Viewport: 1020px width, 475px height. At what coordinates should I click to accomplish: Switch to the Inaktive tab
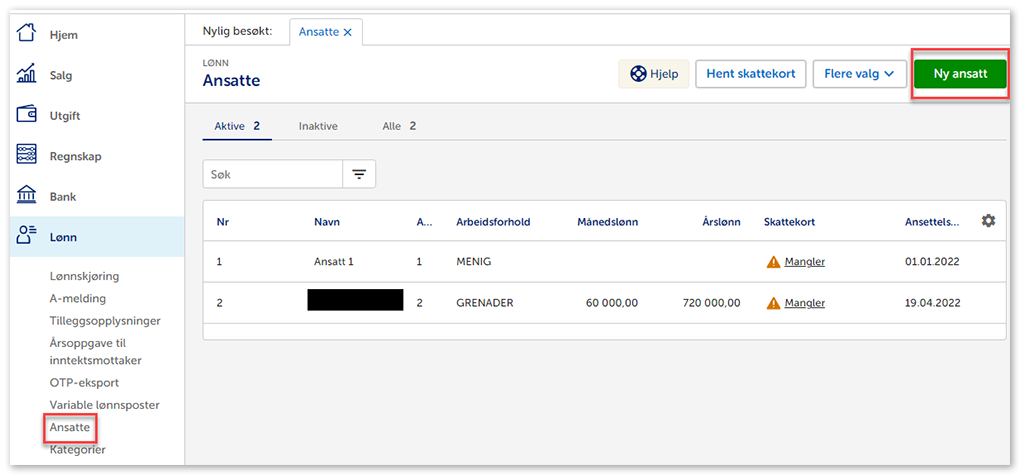click(x=318, y=126)
